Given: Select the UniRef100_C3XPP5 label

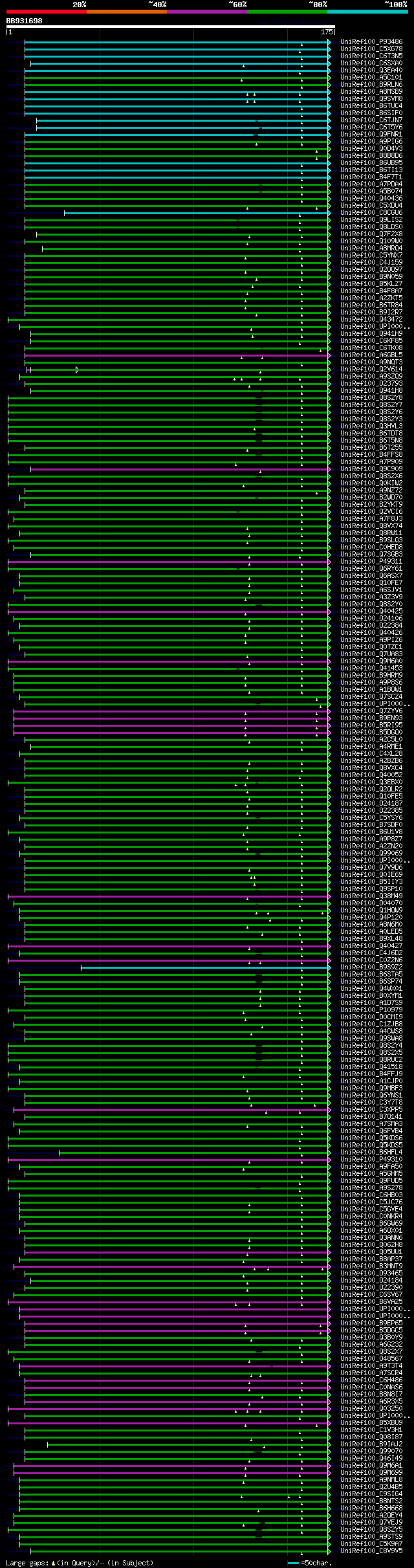Looking at the screenshot, I should tap(371, 1110).
